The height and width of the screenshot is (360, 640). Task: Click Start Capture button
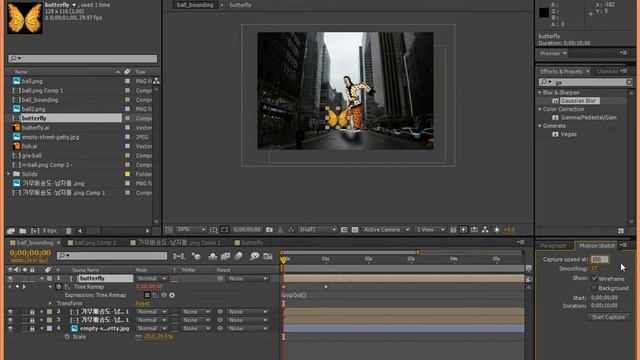(x=608, y=317)
